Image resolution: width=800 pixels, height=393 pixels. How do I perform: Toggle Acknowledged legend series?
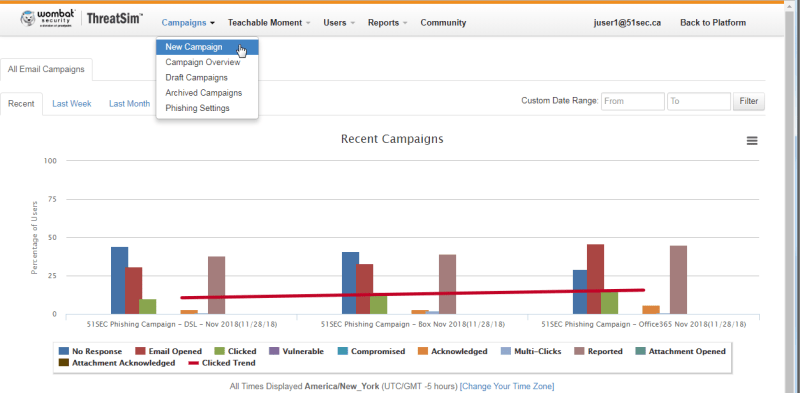pos(452,351)
